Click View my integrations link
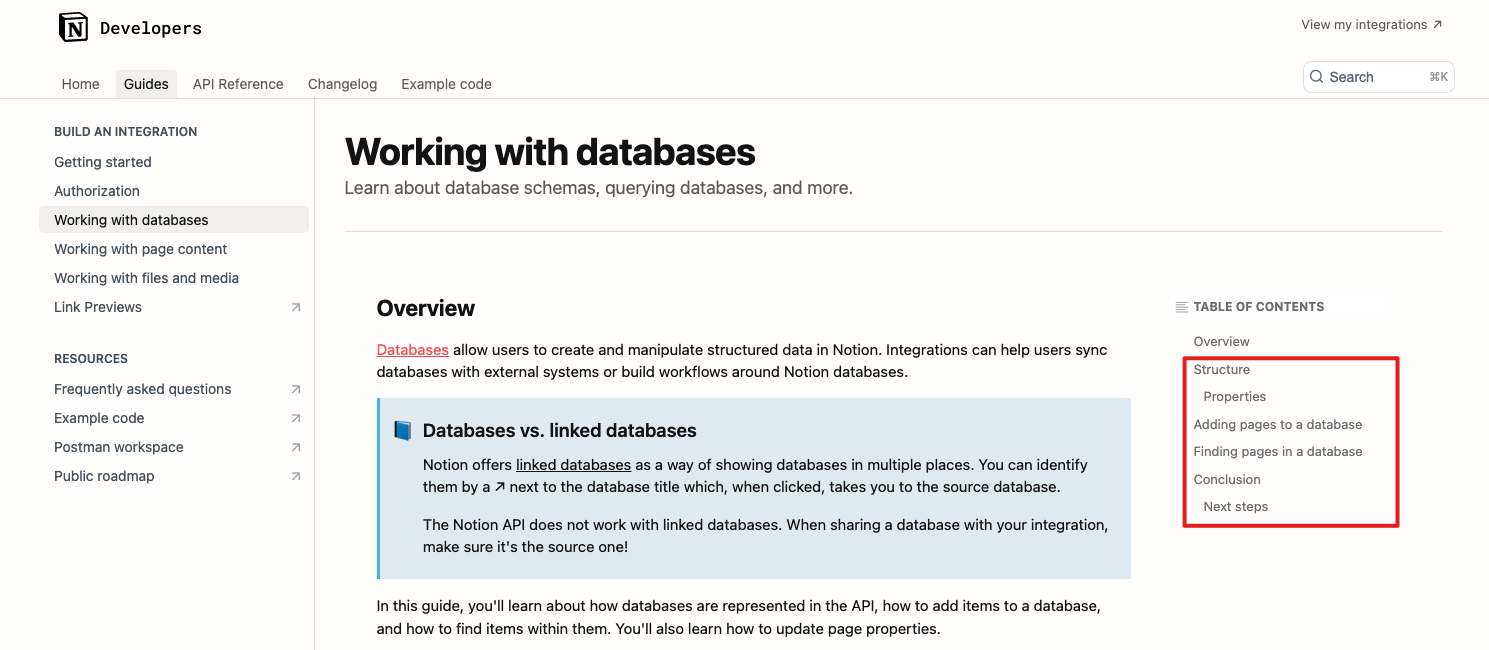Viewport: 1489px width, 650px height. (1371, 25)
